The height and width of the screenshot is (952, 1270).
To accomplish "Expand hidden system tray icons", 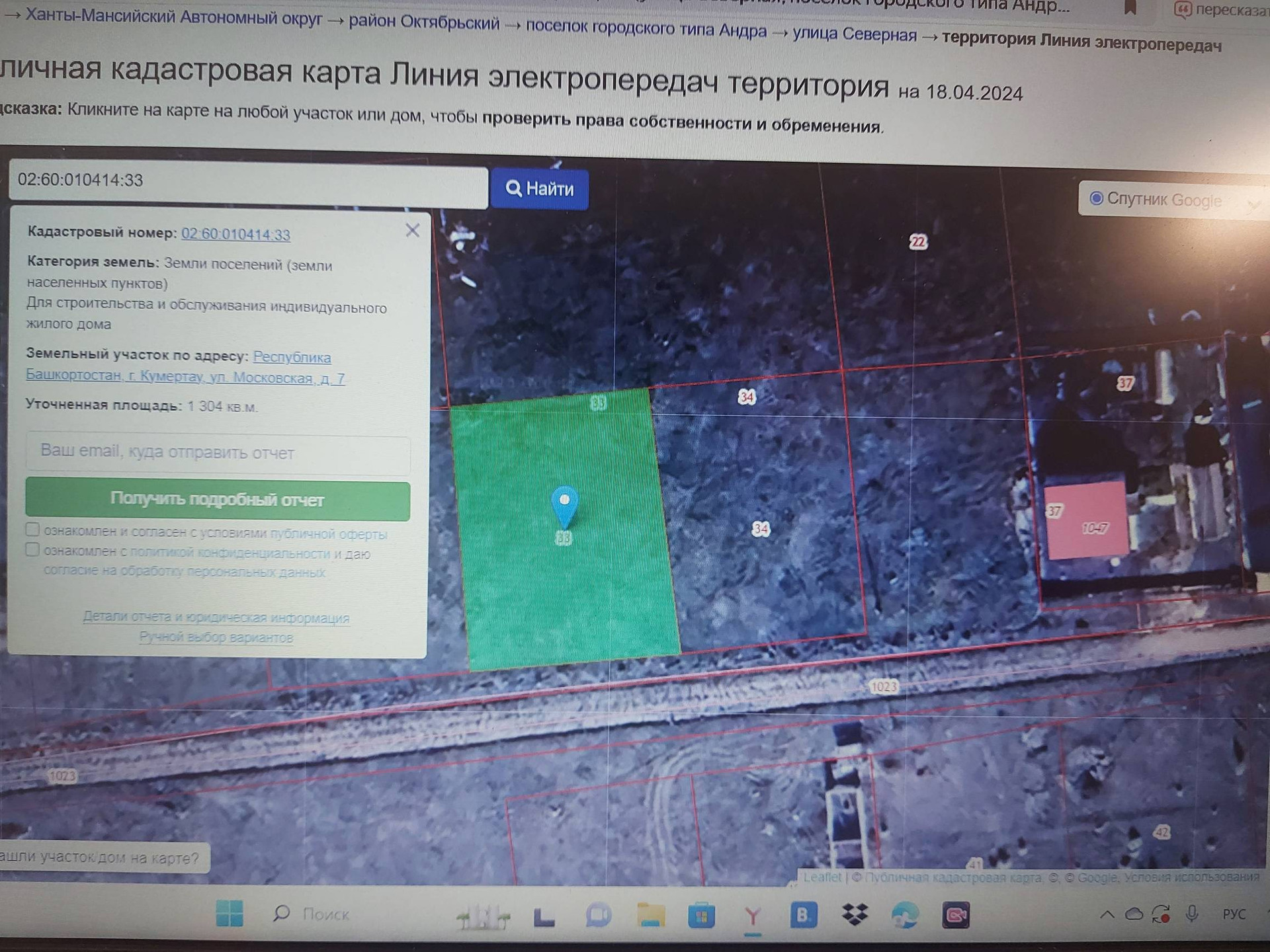I will 1107,915.
